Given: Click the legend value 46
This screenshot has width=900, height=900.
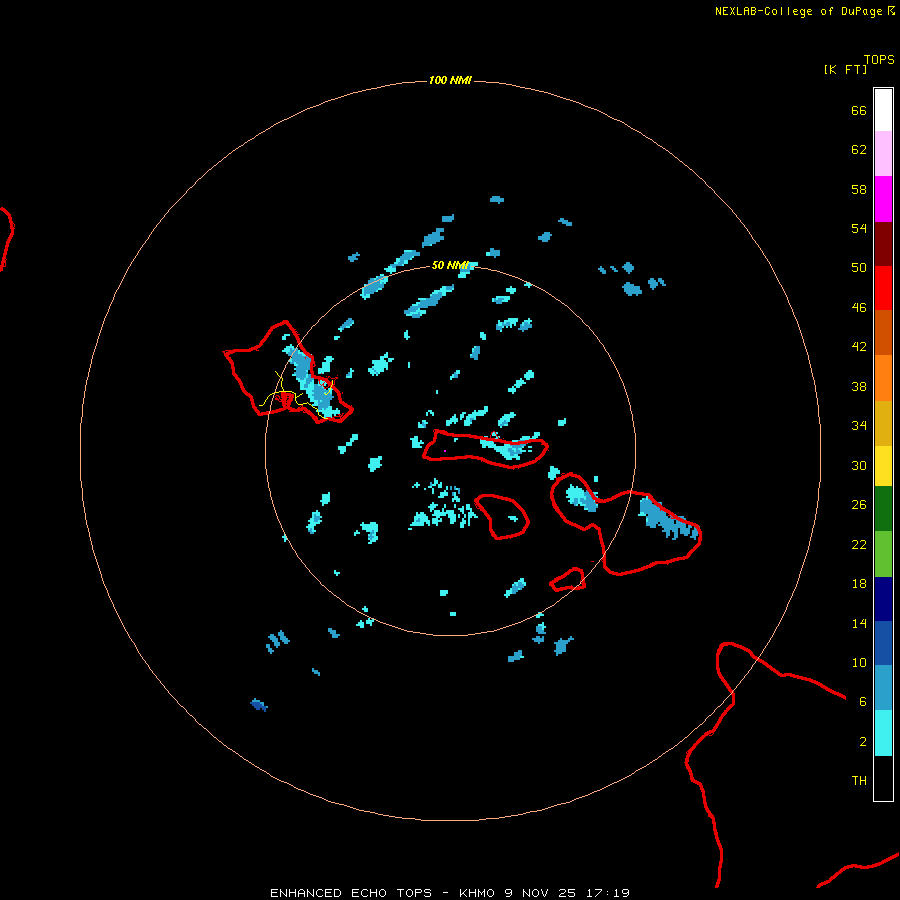Looking at the screenshot, I should click(859, 308).
